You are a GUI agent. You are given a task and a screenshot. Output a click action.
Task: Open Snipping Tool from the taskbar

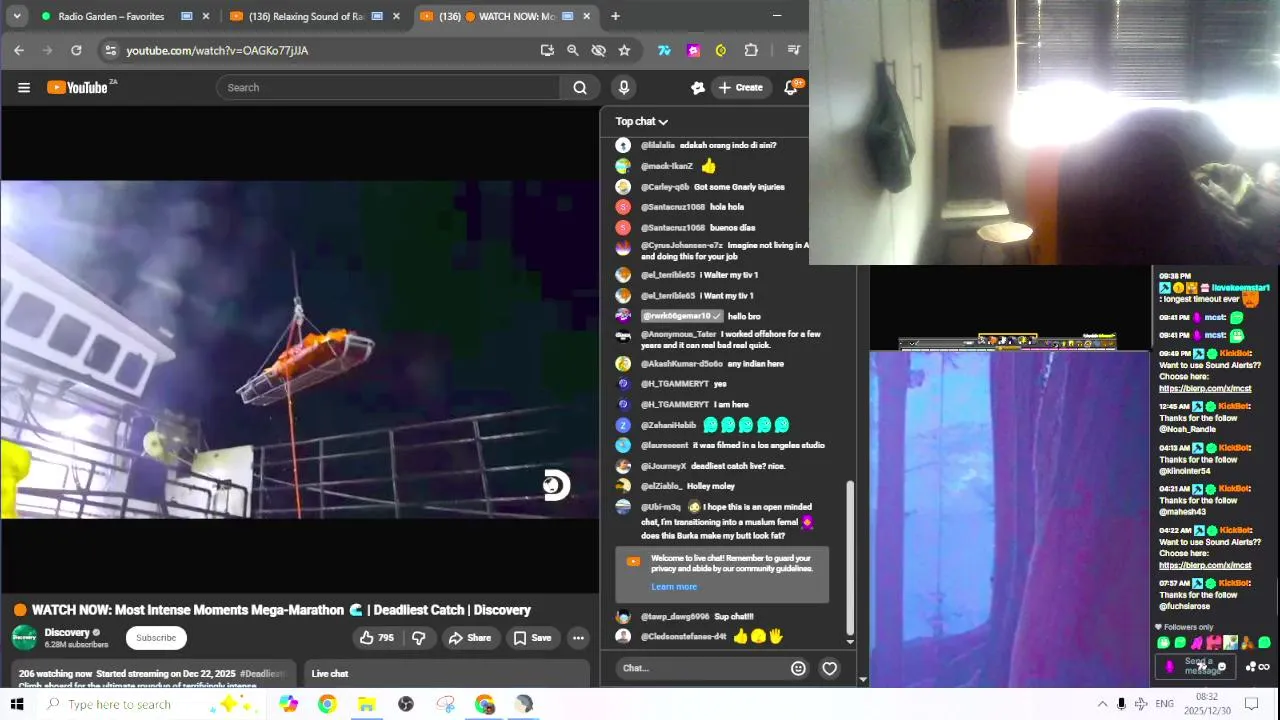[445, 704]
